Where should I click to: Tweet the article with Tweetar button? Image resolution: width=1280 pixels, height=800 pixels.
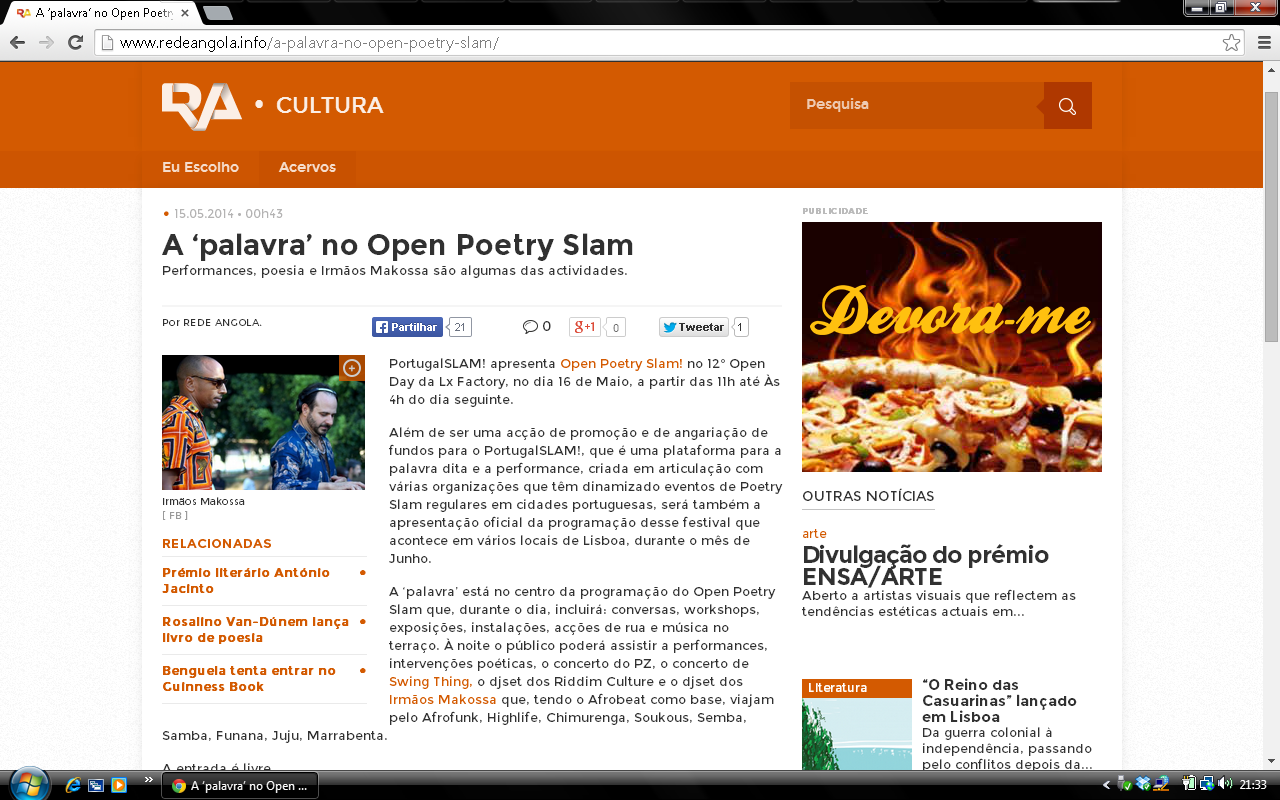click(692, 327)
